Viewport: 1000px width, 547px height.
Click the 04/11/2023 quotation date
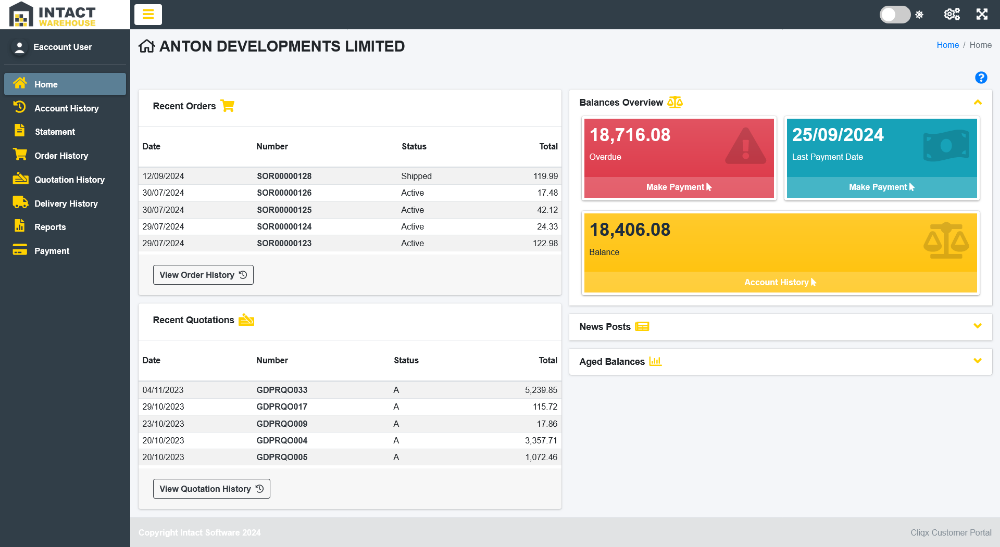[x=163, y=390]
